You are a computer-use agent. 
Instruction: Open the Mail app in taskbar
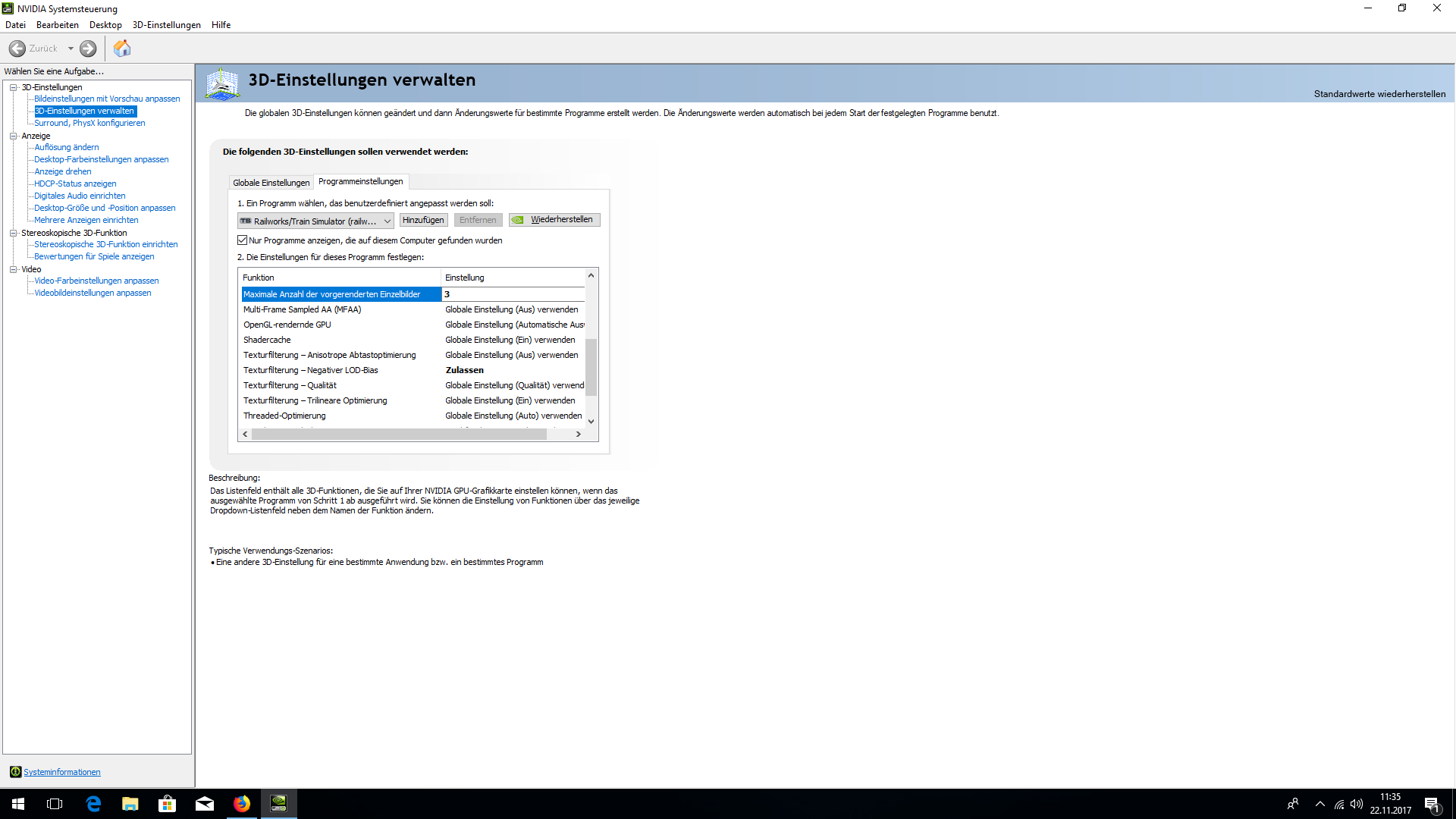pos(205,804)
